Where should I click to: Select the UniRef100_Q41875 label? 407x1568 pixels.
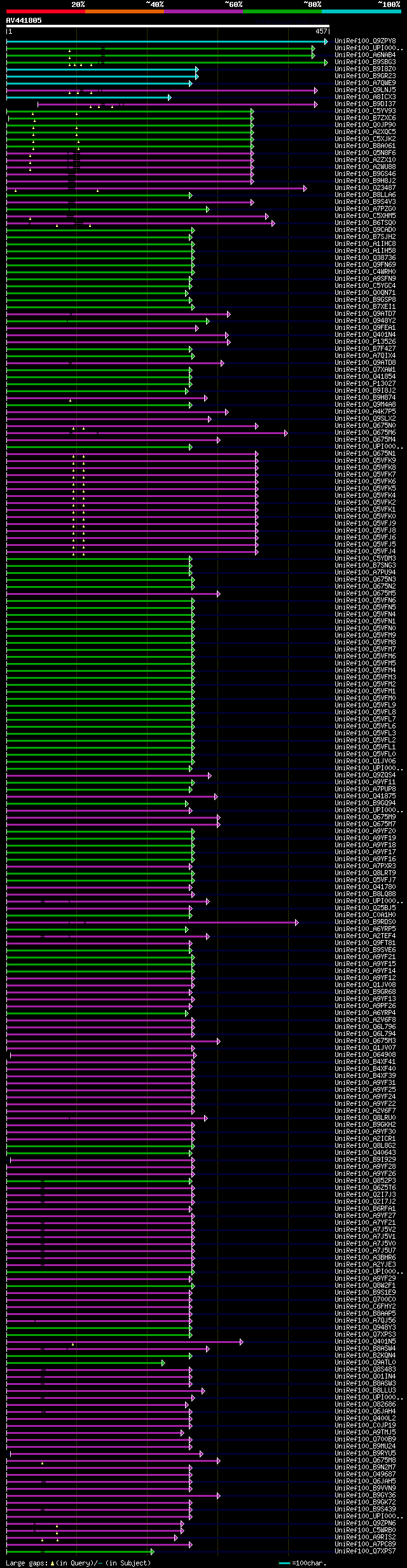click(x=365, y=796)
